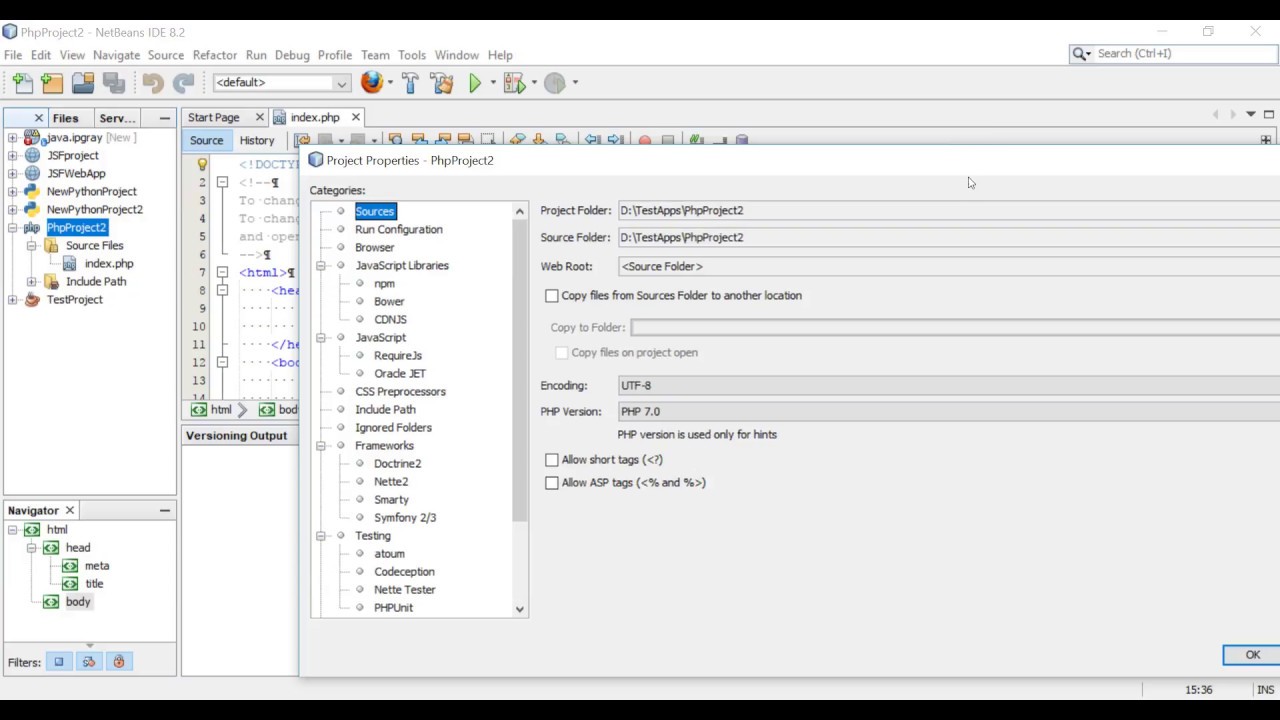Switch to the History view tab
This screenshot has height=720, width=1280.
coord(257,141)
